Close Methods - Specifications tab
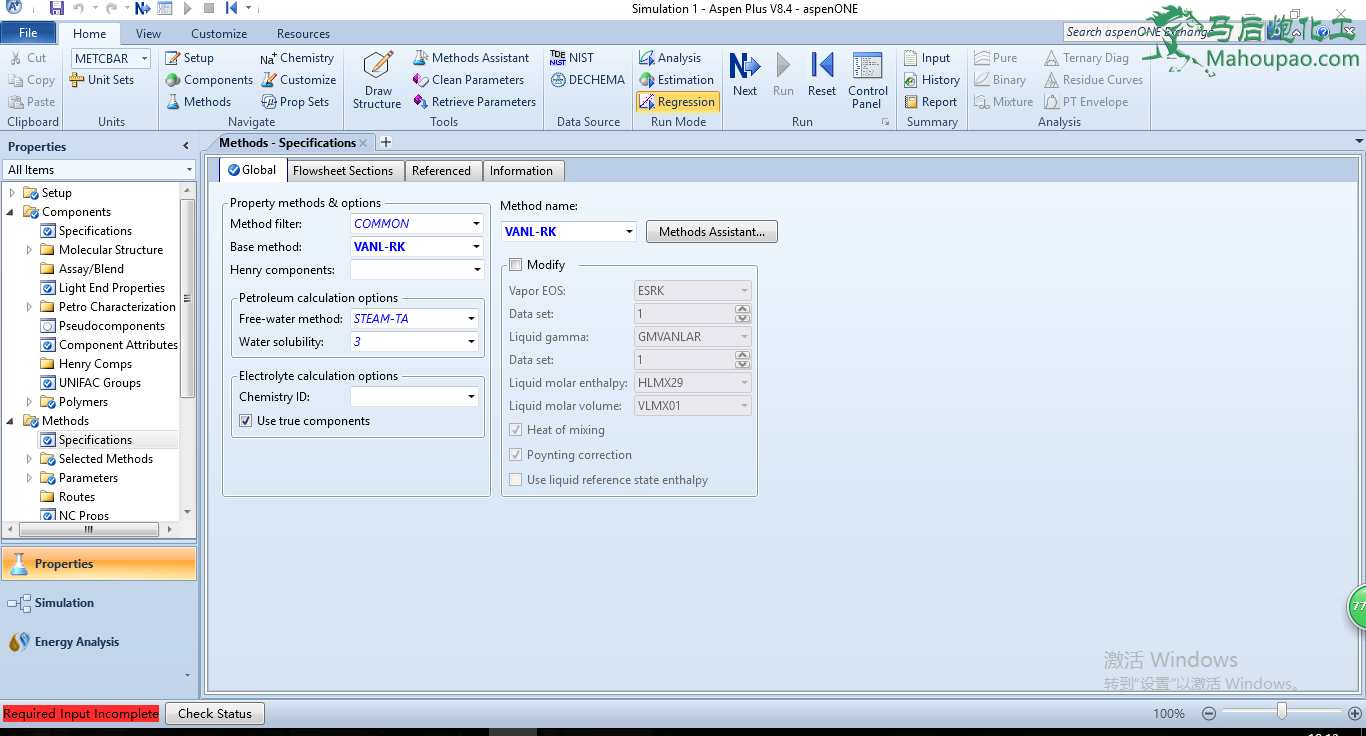The image size is (1366, 736). (x=363, y=143)
